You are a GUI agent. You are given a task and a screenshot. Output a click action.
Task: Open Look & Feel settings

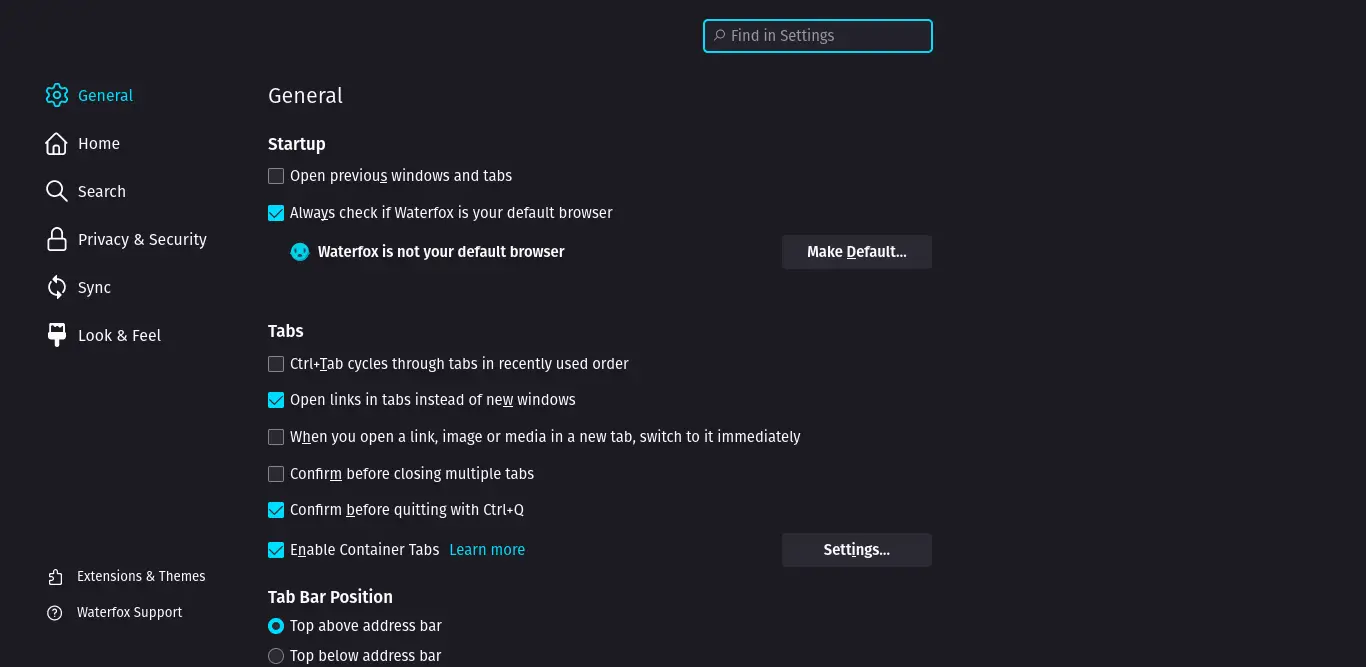119,336
